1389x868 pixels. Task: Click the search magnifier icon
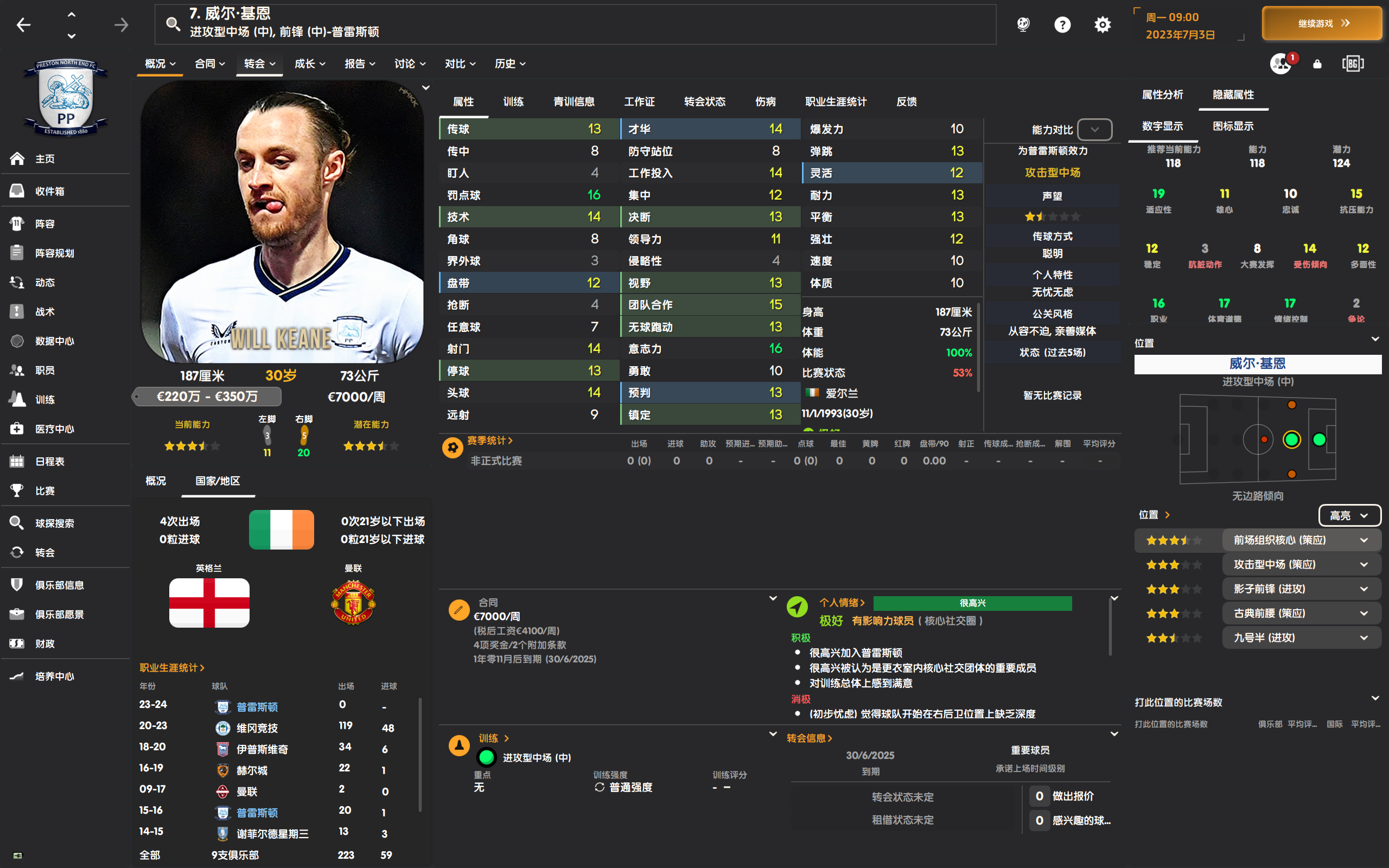[172, 23]
